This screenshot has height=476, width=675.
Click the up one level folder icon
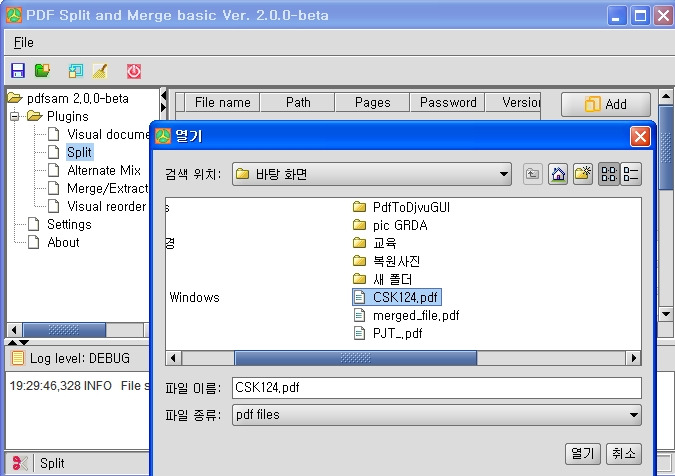click(533, 174)
